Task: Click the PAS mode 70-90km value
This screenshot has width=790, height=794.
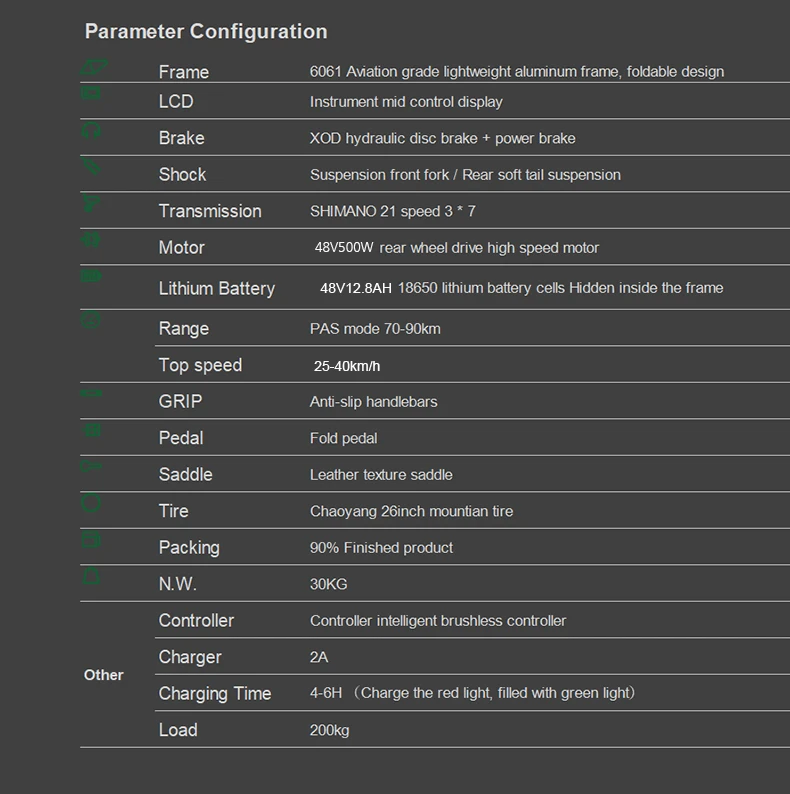Action: pyautogui.click(x=375, y=329)
